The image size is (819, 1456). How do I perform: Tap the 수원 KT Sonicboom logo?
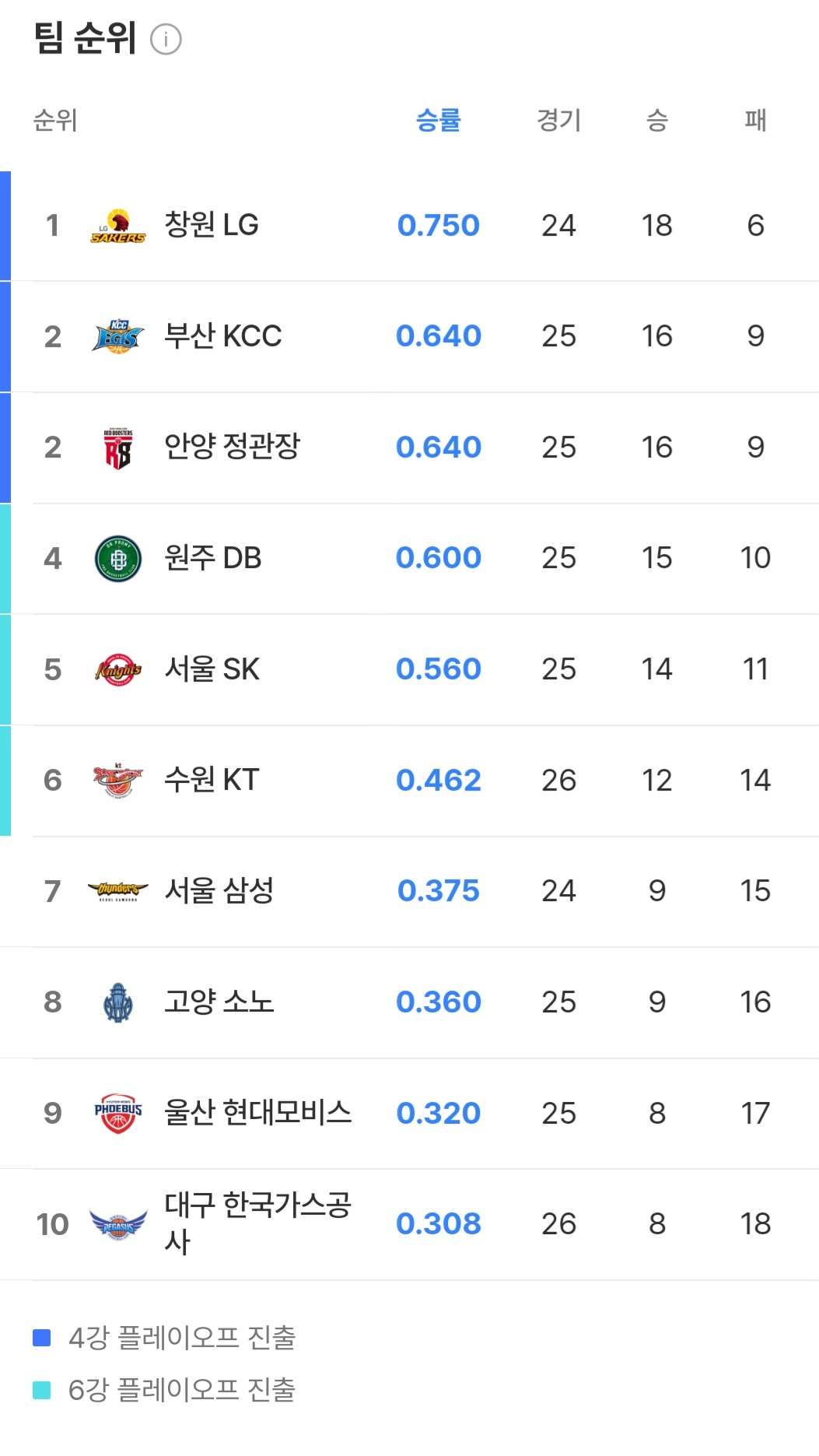click(117, 780)
